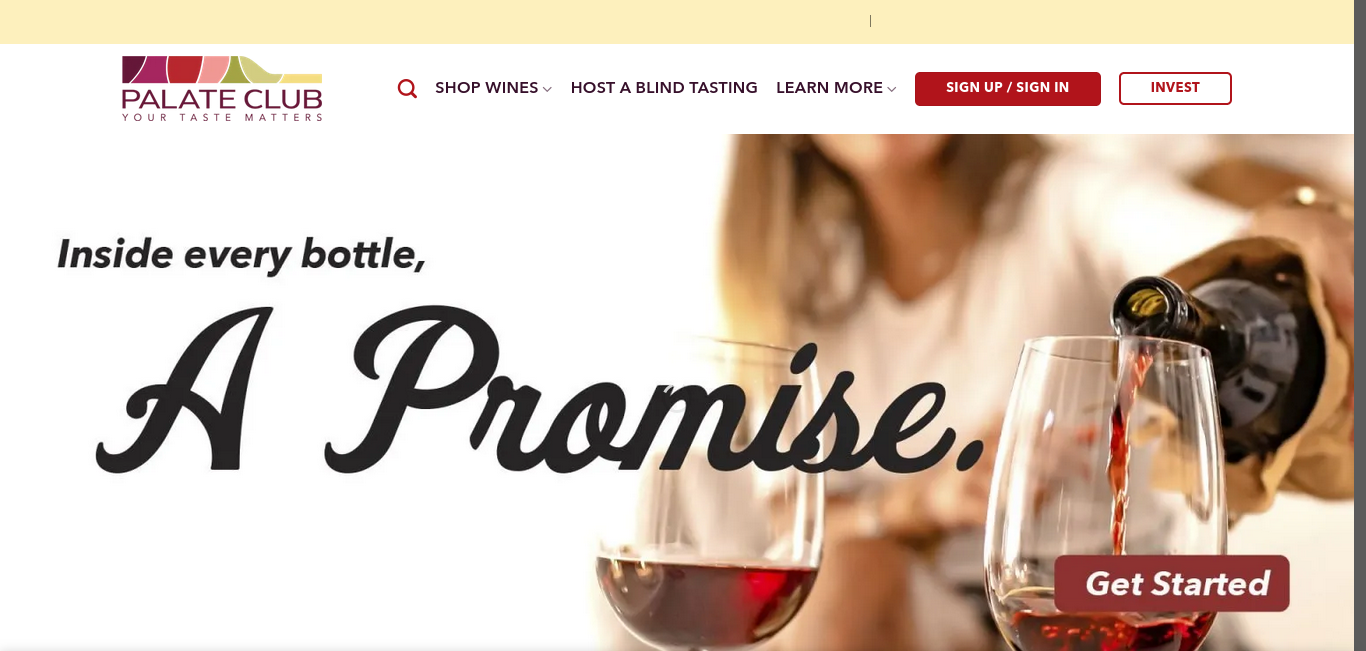Click the yellow announcement banner
Image resolution: width=1366 pixels, height=651 pixels.
pos(683,21)
